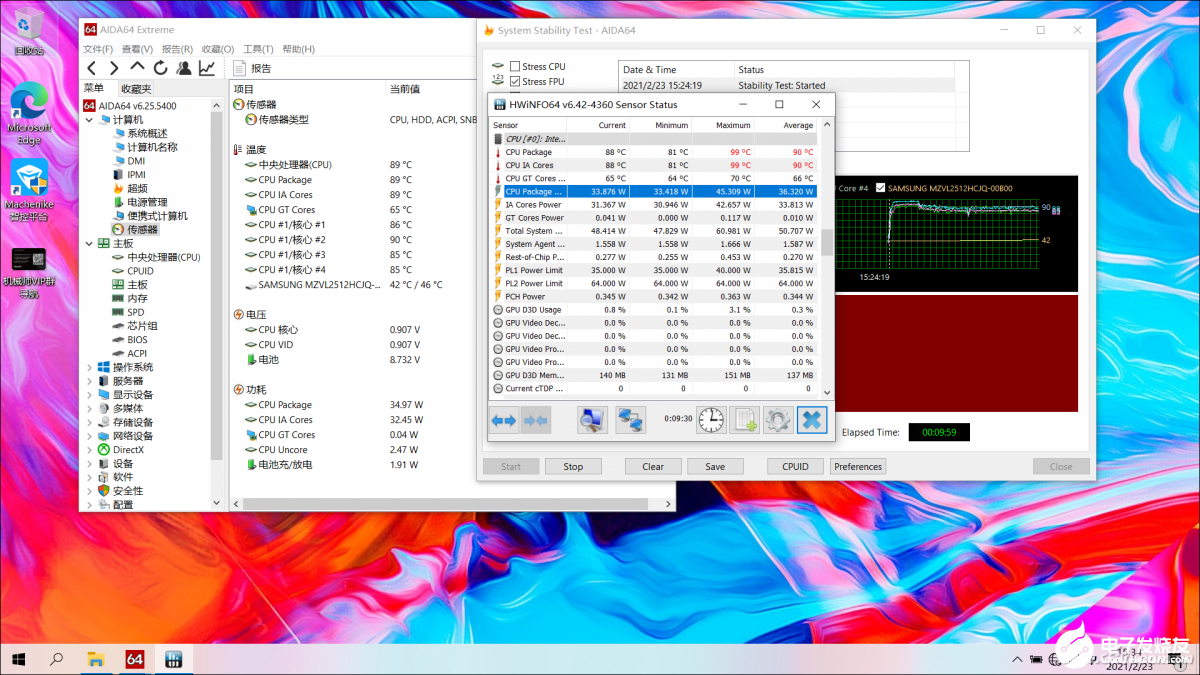
Task: Click the AIDA64 up-level arrow icon
Action: click(138, 67)
